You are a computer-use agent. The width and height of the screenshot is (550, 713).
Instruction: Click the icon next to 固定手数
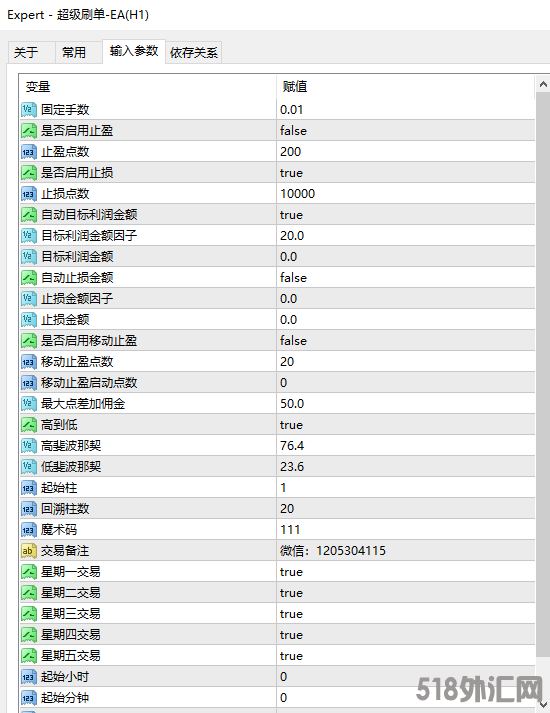pos(29,110)
